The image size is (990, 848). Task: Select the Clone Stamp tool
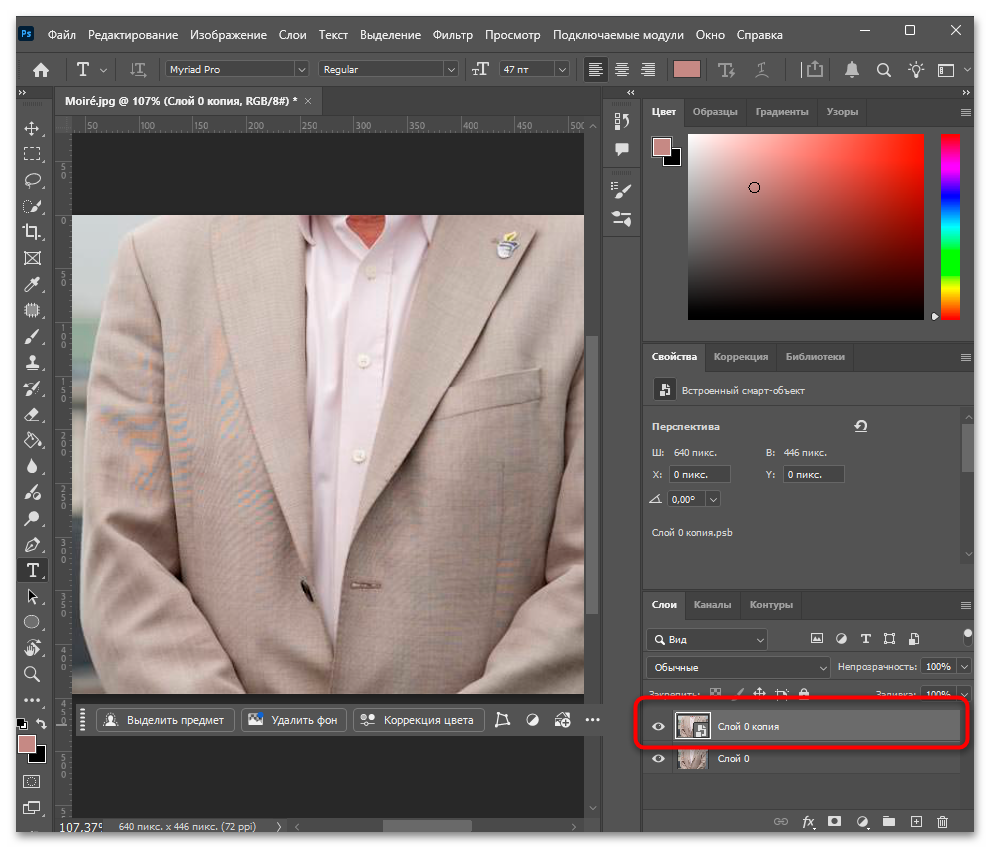[32, 362]
